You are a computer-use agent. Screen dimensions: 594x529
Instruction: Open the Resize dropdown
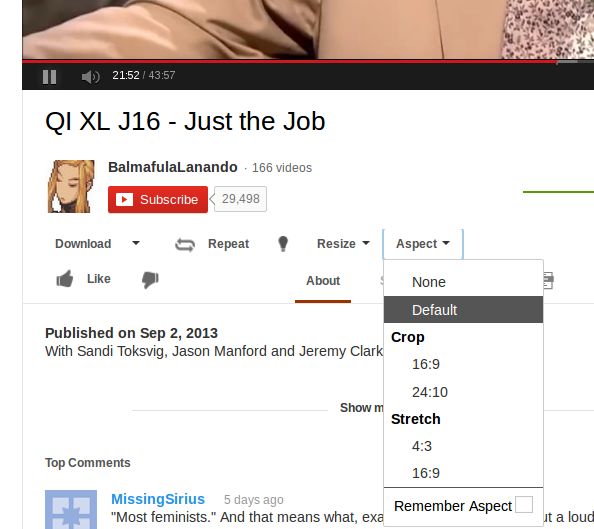343,244
